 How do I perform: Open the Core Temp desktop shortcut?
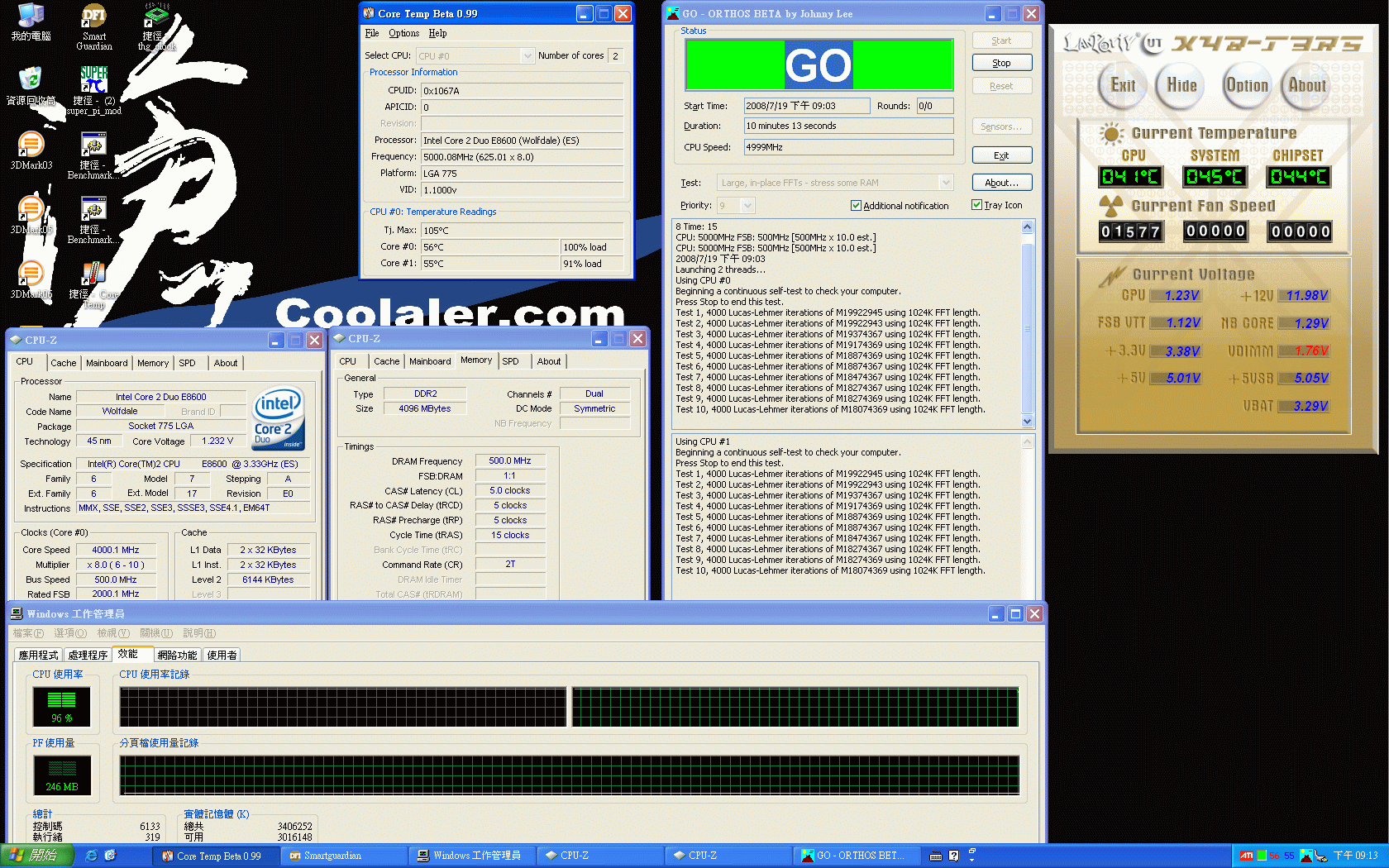coord(94,284)
